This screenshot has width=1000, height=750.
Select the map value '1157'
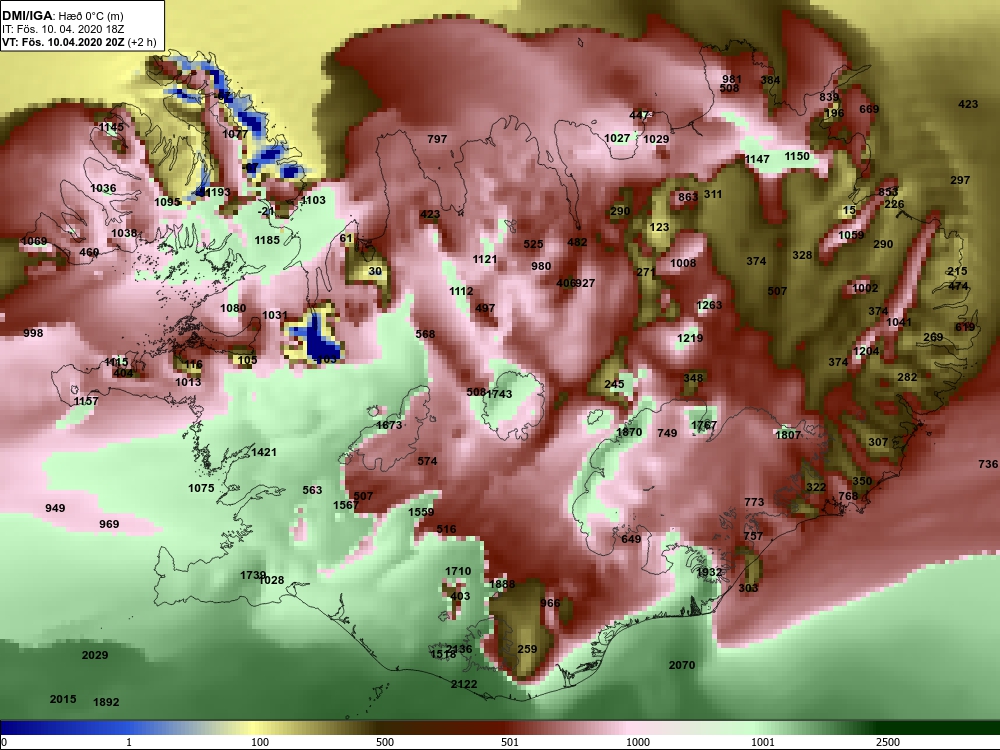[85, 401]
